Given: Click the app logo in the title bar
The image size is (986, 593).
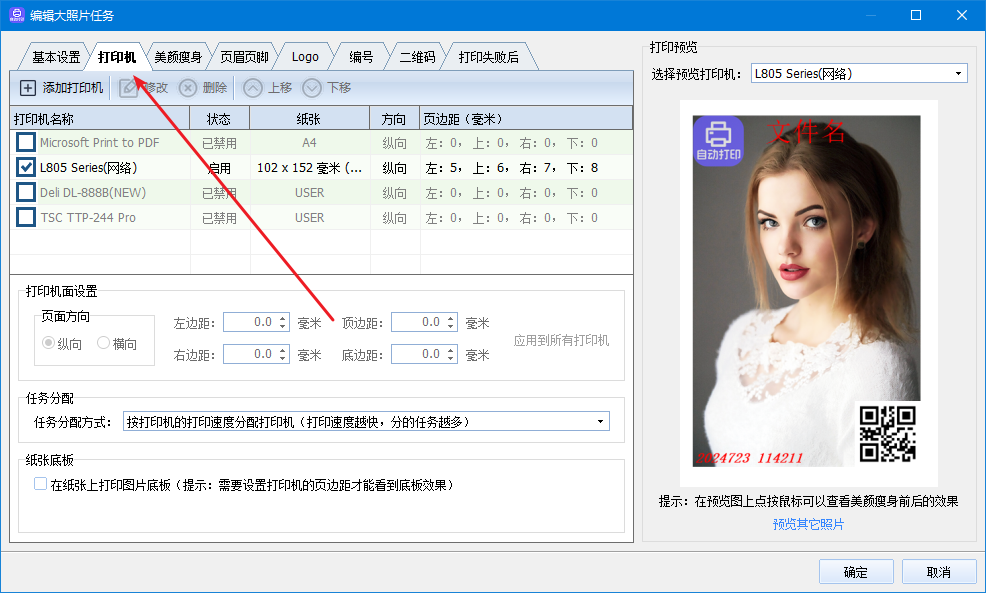Looking at the screenshot, I should pos(14,15).
